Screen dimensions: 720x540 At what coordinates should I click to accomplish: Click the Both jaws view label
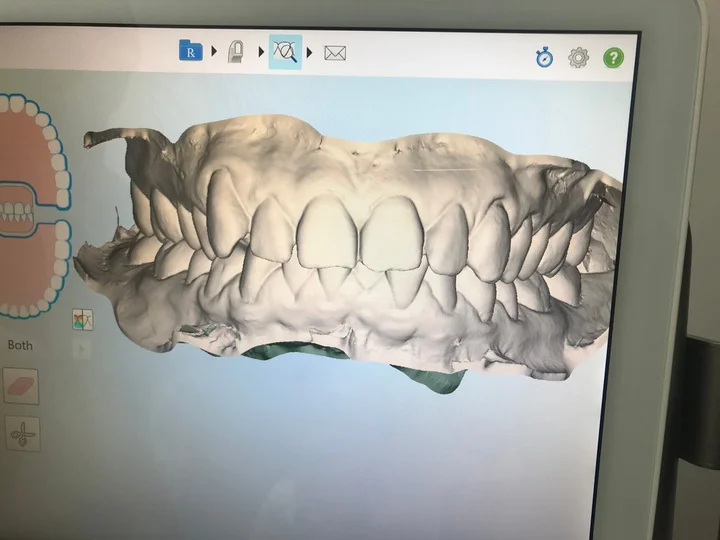19,345
